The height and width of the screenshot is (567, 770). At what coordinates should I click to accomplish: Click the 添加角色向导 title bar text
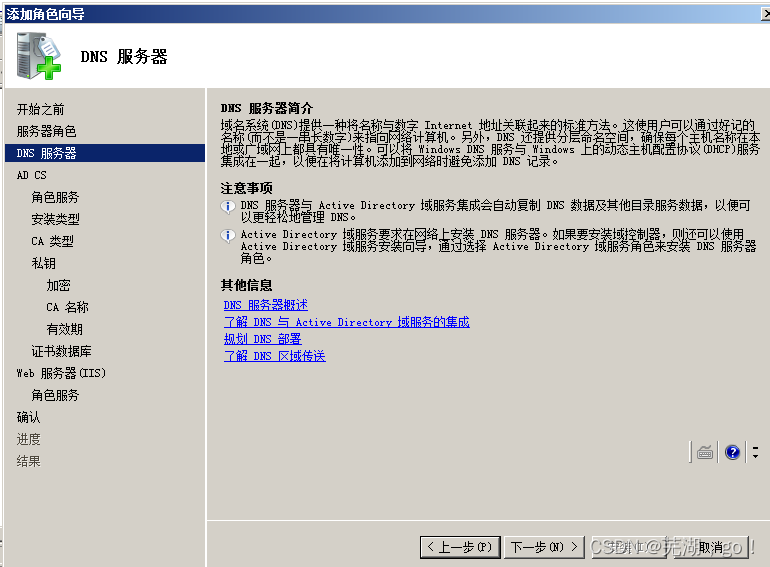coord(45,14)
